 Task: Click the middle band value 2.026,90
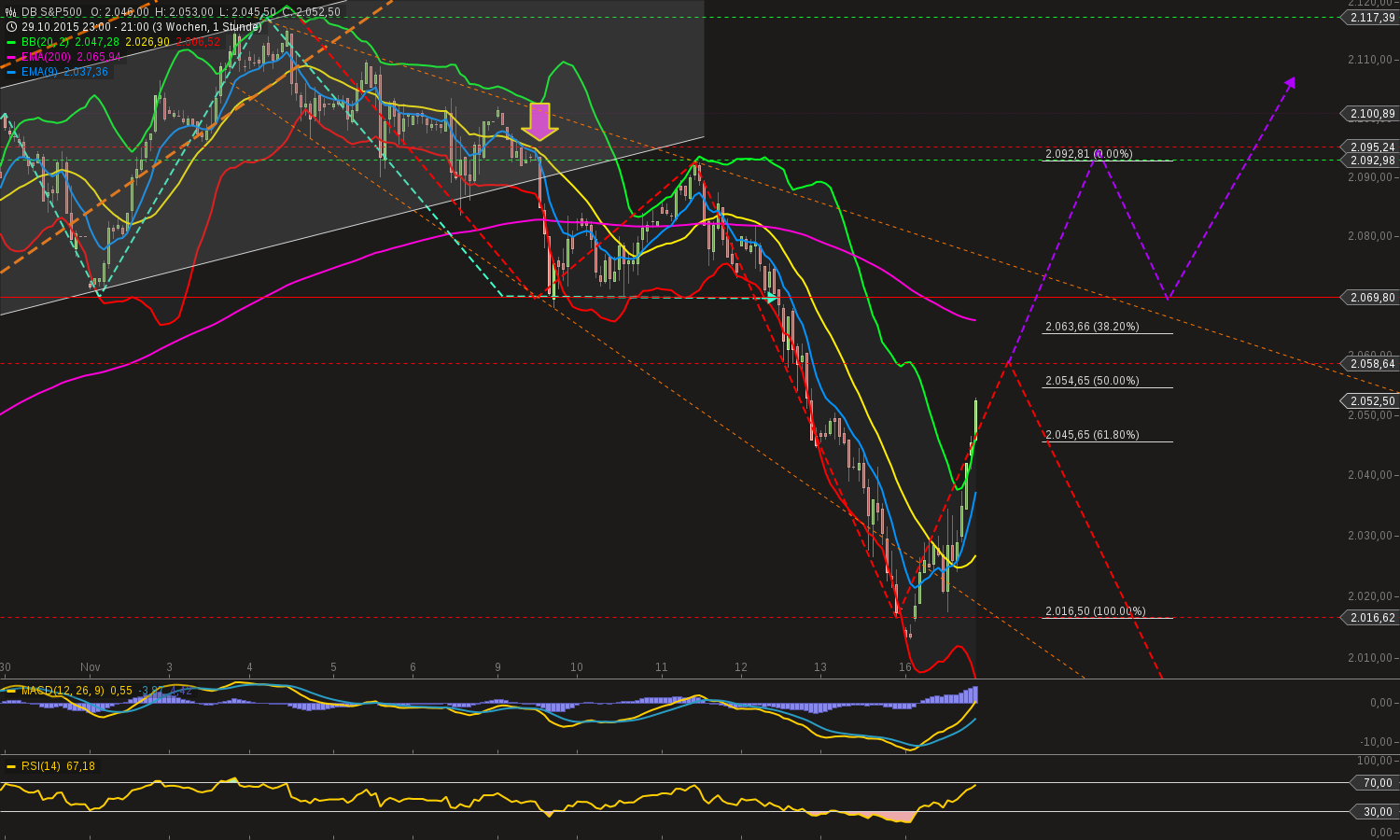pyautogui.click(x=148, y=42)
